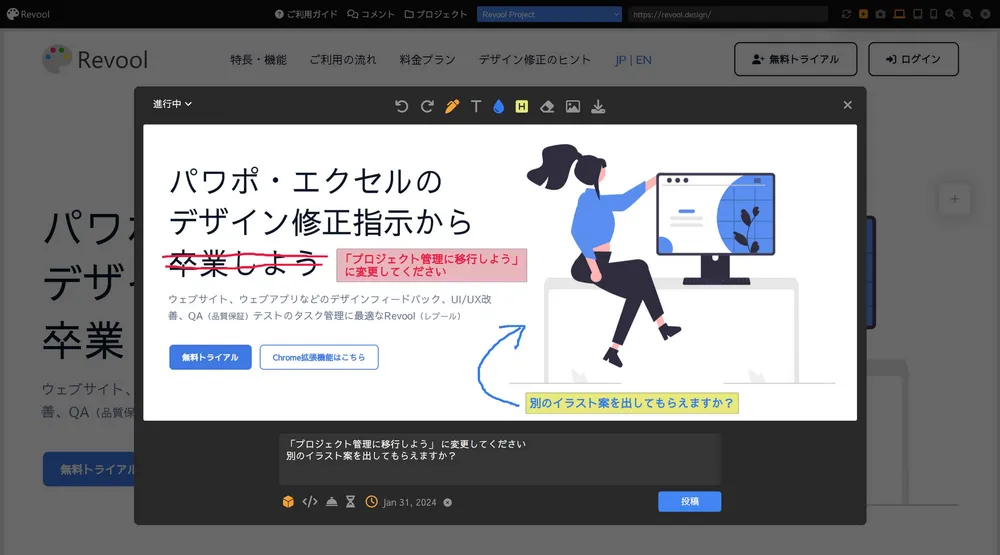Click the large Revool site logo

95,59
